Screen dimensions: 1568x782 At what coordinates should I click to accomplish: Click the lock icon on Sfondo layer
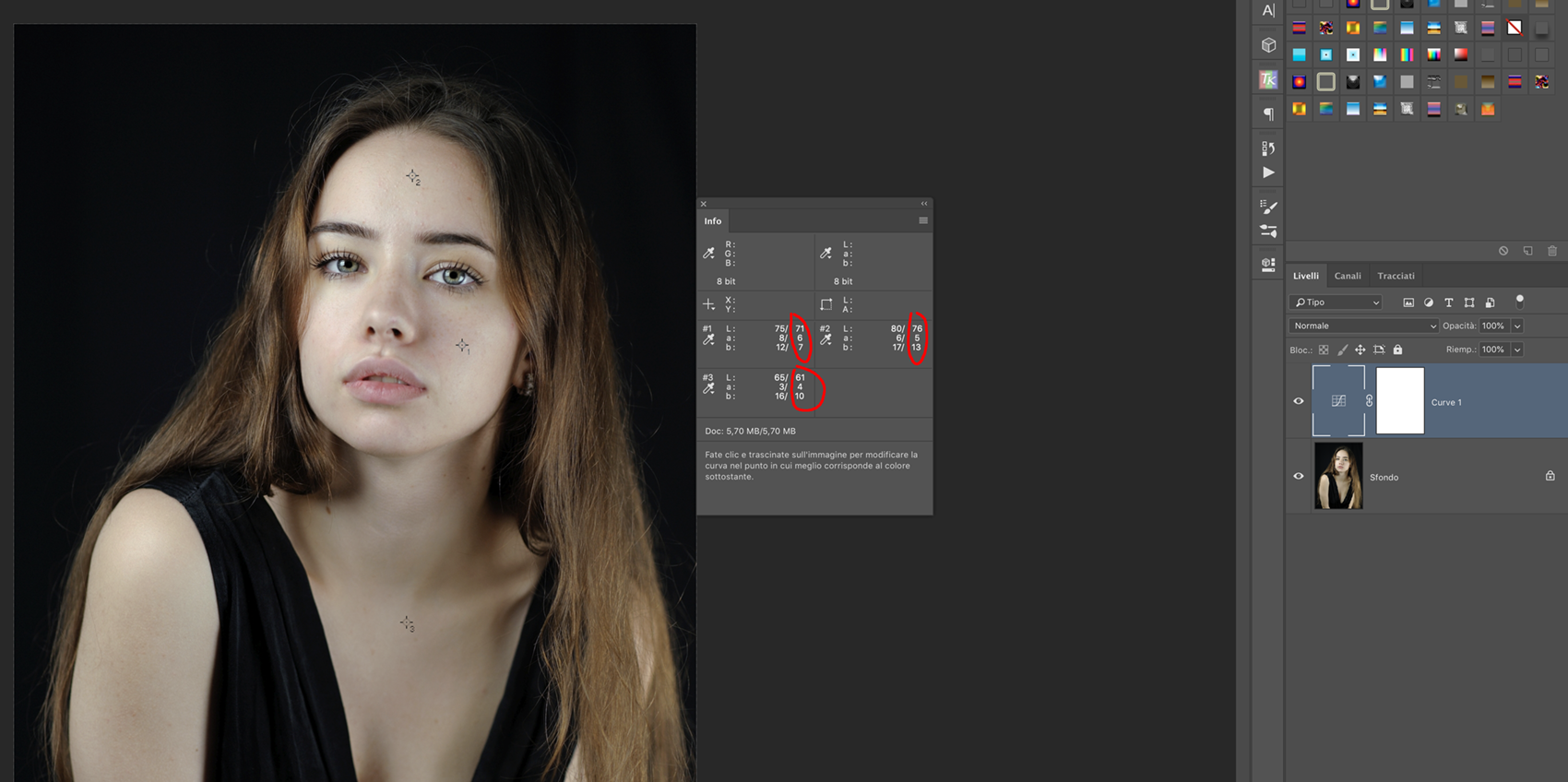(x=1550, y=476)
